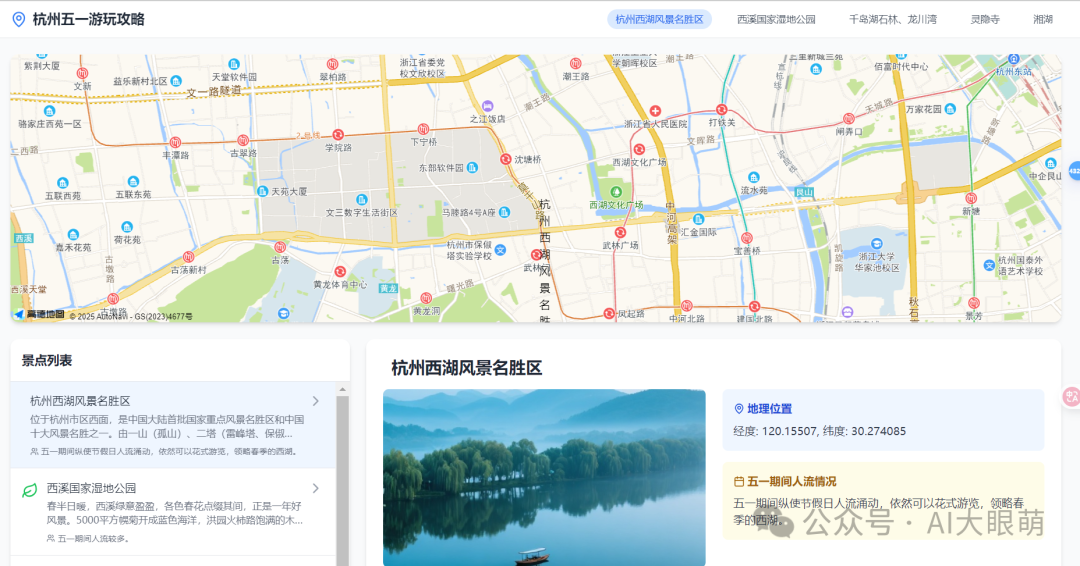Click the 杭州东站 railway station icon
Viewport: 1080px width, 566px height.
click(x=1013, y=59)
